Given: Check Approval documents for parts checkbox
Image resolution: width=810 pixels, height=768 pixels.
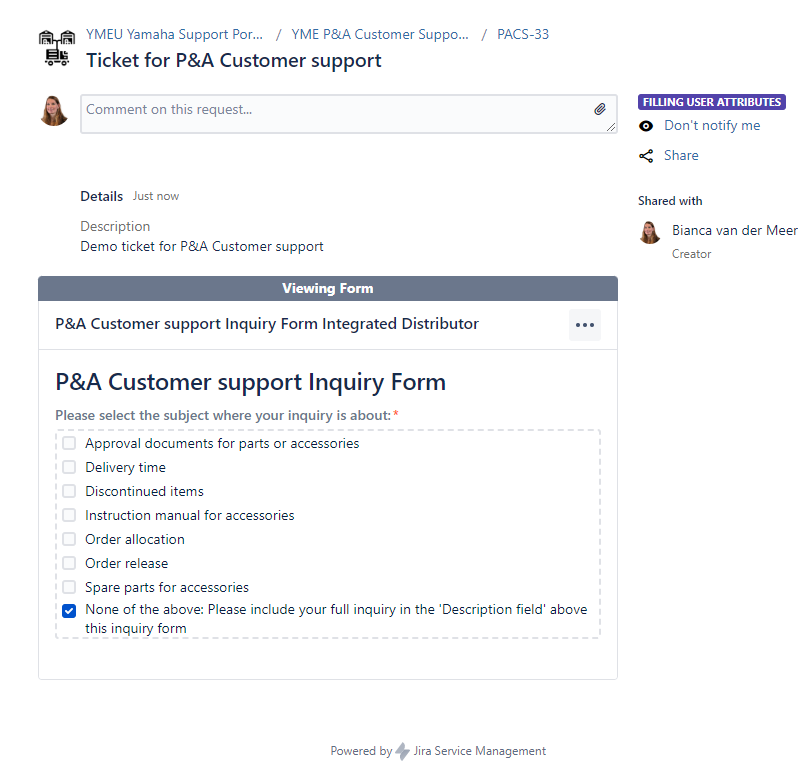Looking at the screenshot, I should tap(69, 443).
